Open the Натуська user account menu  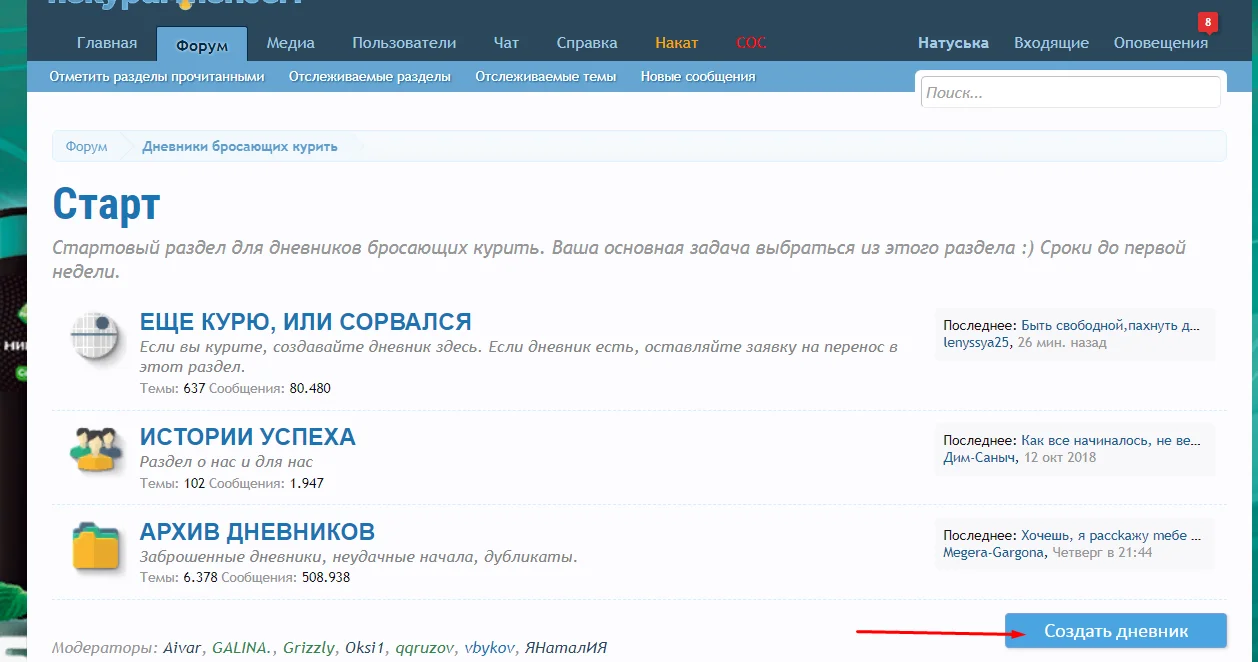pyautogui.click(x=953, y=43)
